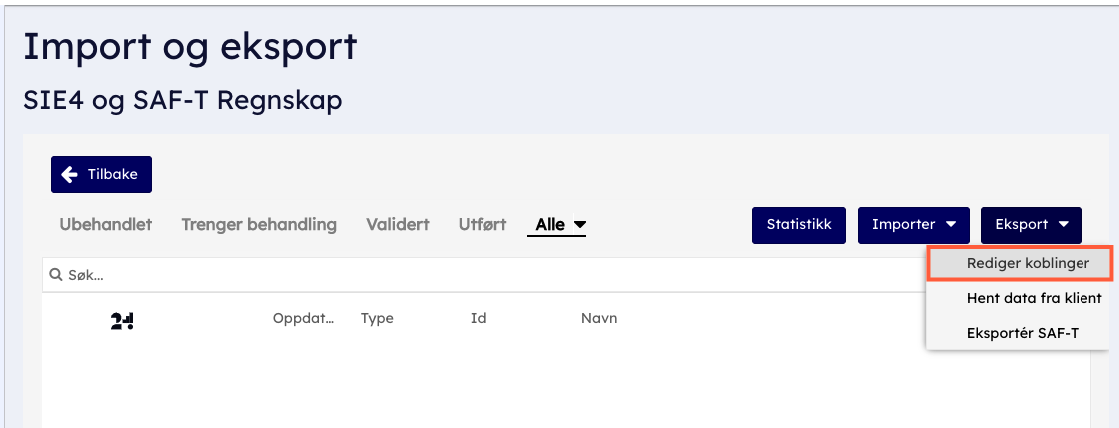Go to the Utført tab
This screenshot has height=428, width=1119.
pyautogui.click(x=482, y=225)
